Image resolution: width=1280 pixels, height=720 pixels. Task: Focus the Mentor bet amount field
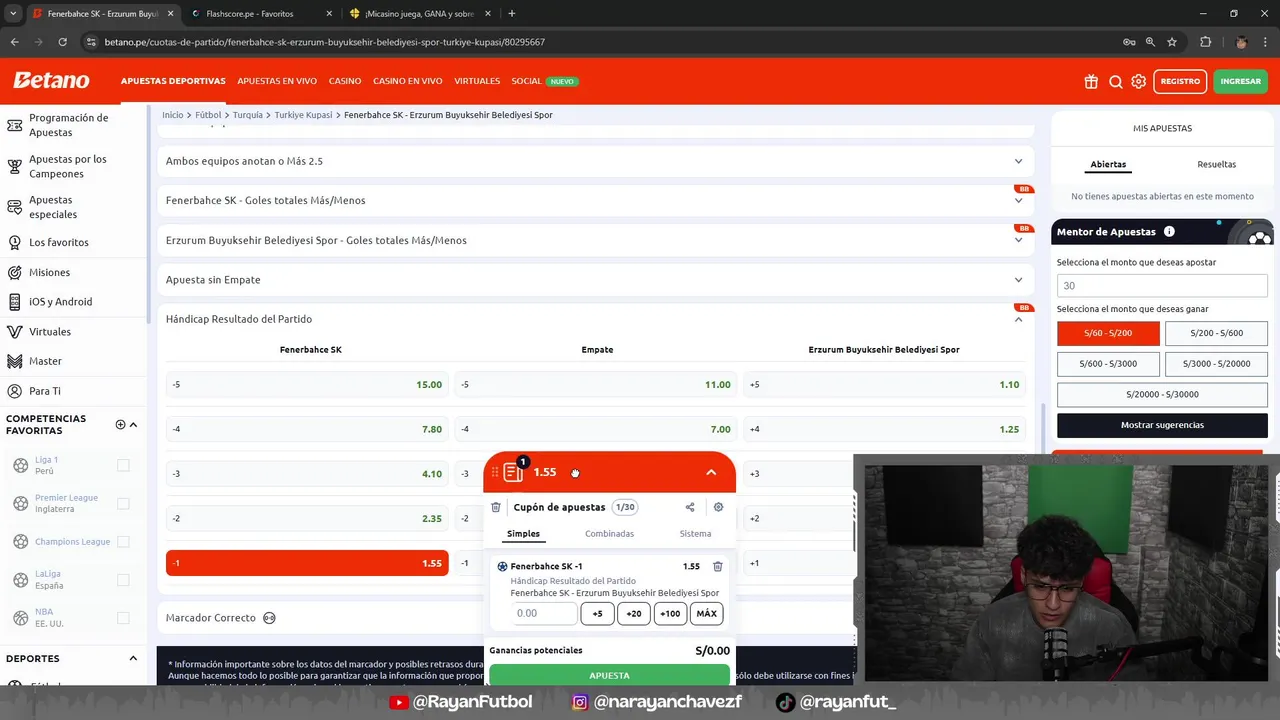[1162, 285]
